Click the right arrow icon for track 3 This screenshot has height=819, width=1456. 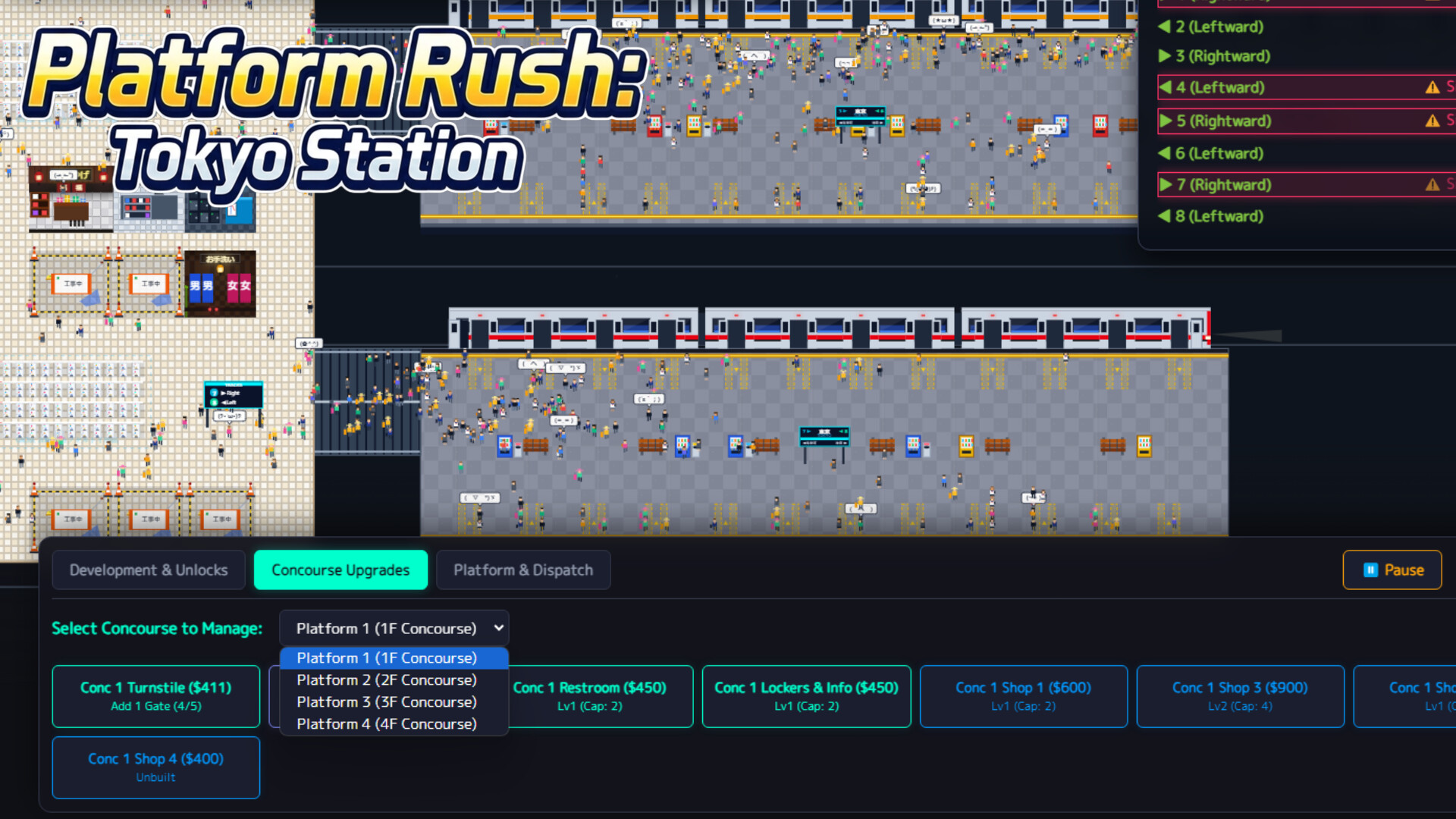pos(1165,56)
